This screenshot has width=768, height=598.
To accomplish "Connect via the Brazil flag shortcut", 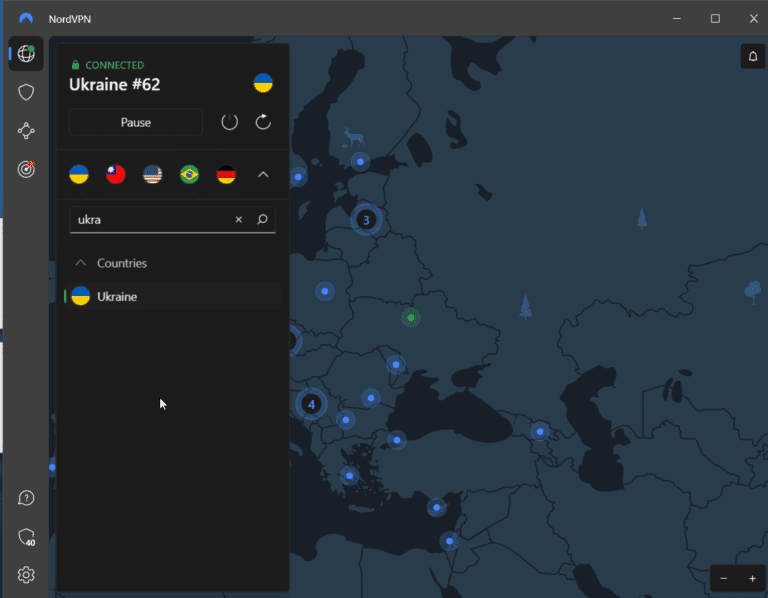I will pyautogui.click(x=189, y=174).
